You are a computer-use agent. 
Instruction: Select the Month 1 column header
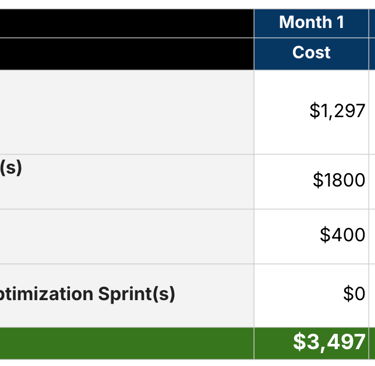point(311,23)
